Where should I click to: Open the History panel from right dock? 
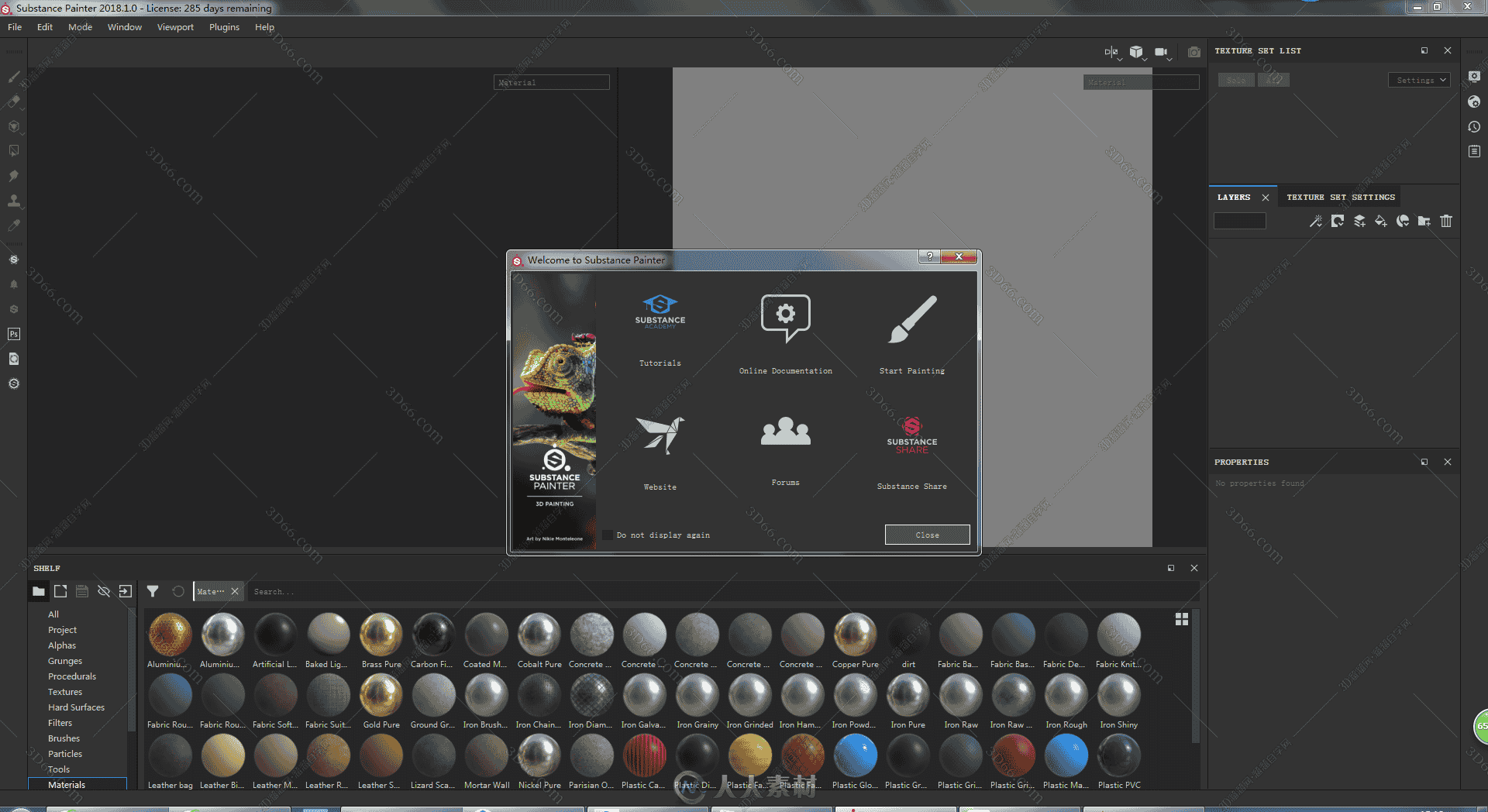click(x=1474, y=126)
